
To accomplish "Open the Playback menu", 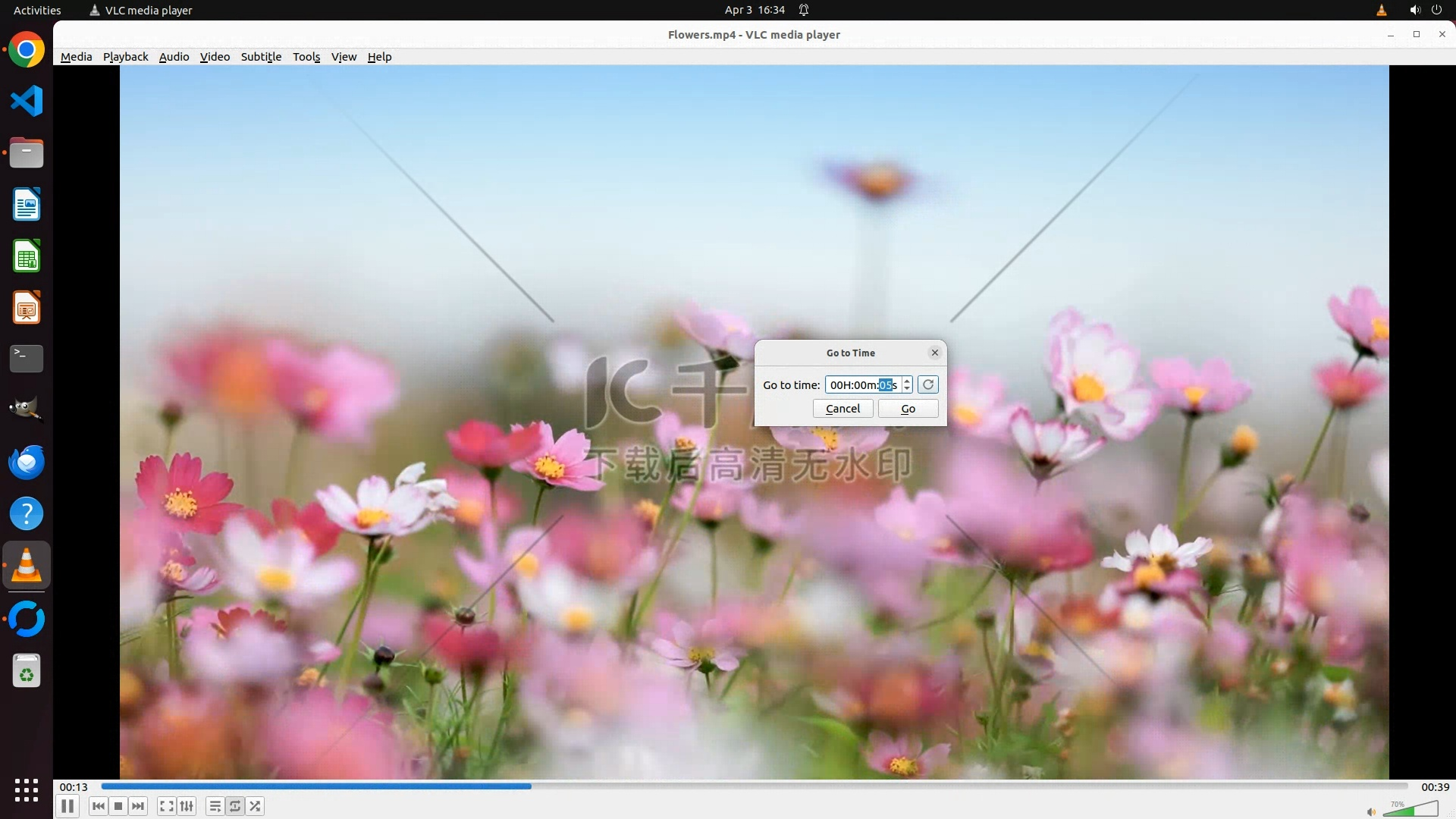I will (x=125, y=57).
